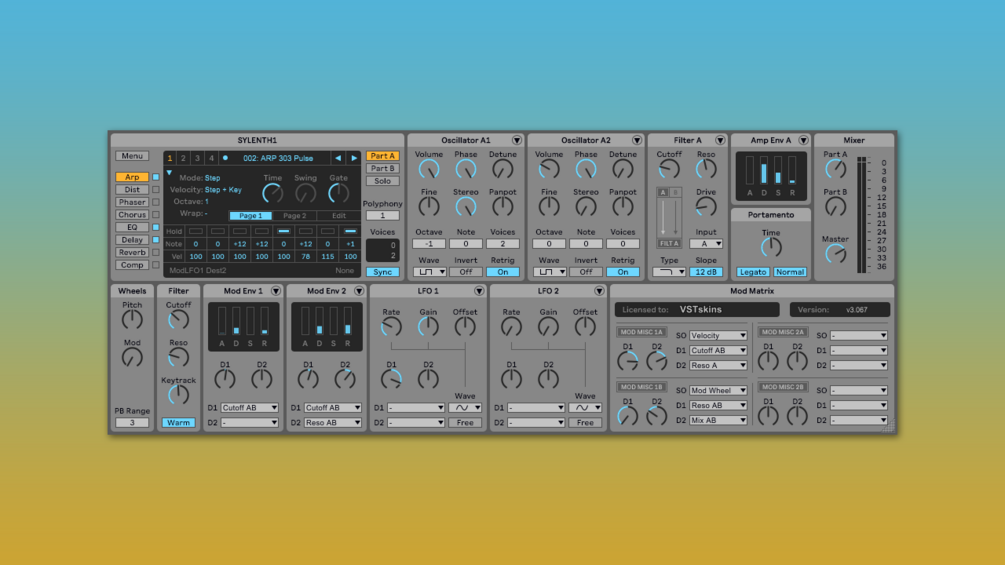Go to previous preset with left arrow

[338, 158]
